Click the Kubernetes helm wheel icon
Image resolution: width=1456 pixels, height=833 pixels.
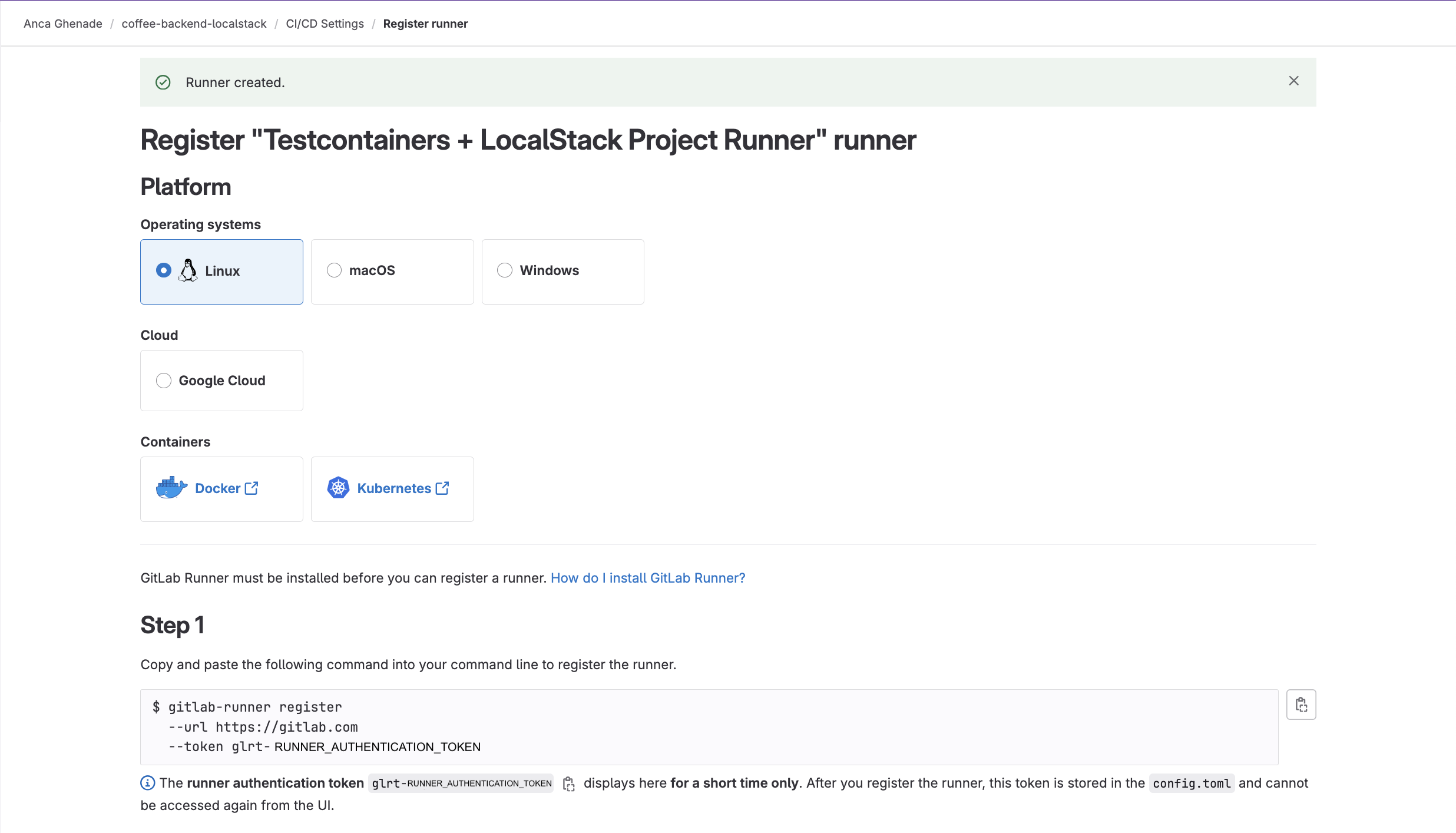click(x=339, y=488)
